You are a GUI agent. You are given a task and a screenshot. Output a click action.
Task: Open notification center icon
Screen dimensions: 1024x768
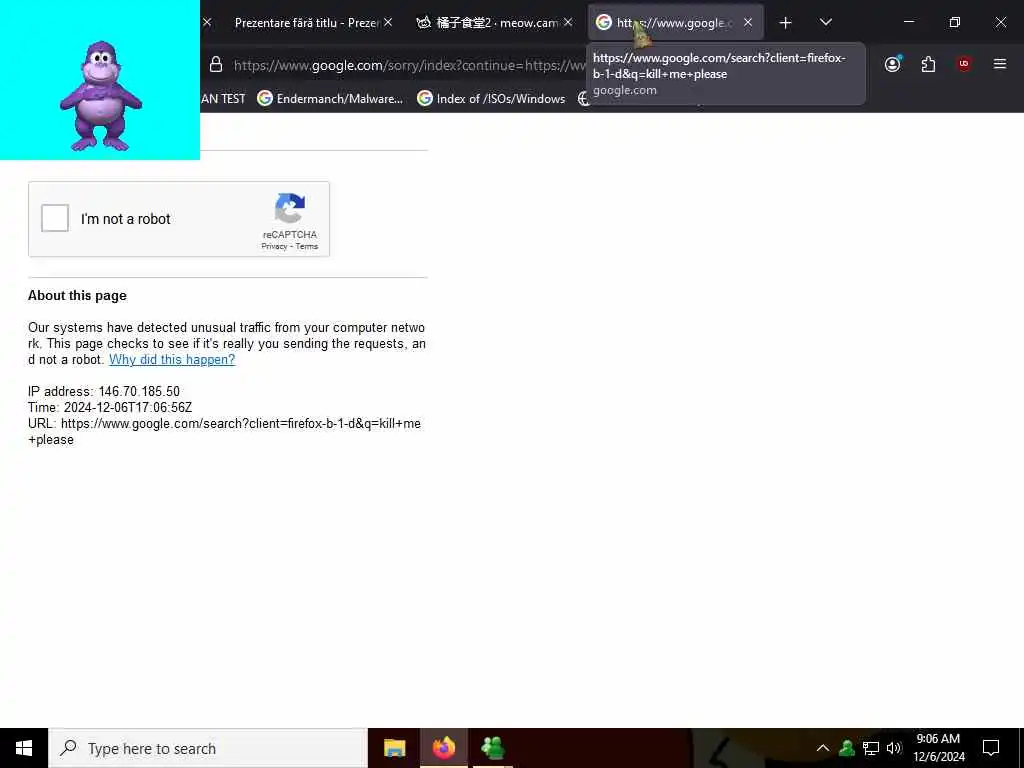(991, 748)
